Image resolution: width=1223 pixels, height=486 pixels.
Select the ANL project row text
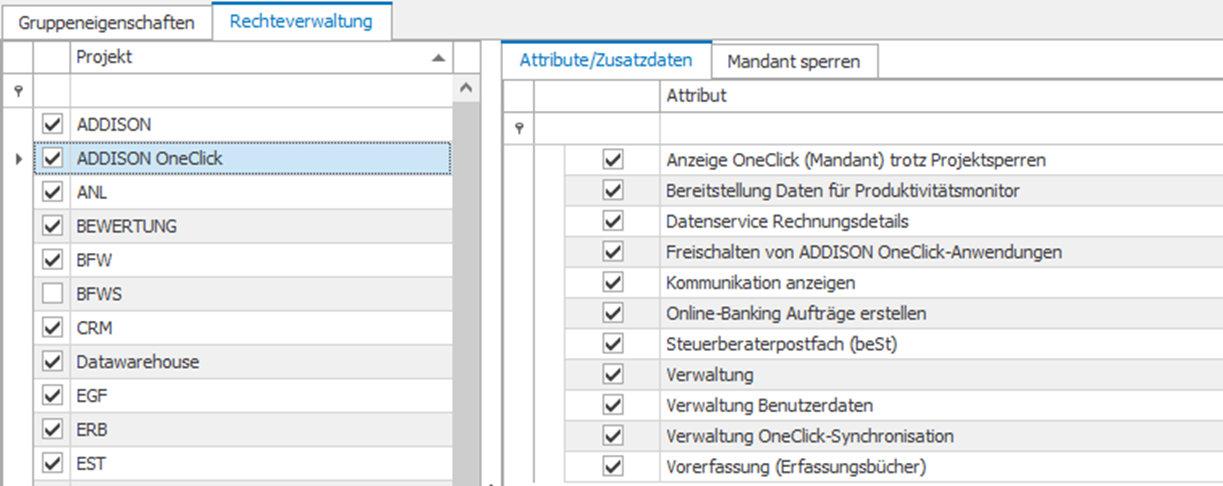click(x=92, y=192)
